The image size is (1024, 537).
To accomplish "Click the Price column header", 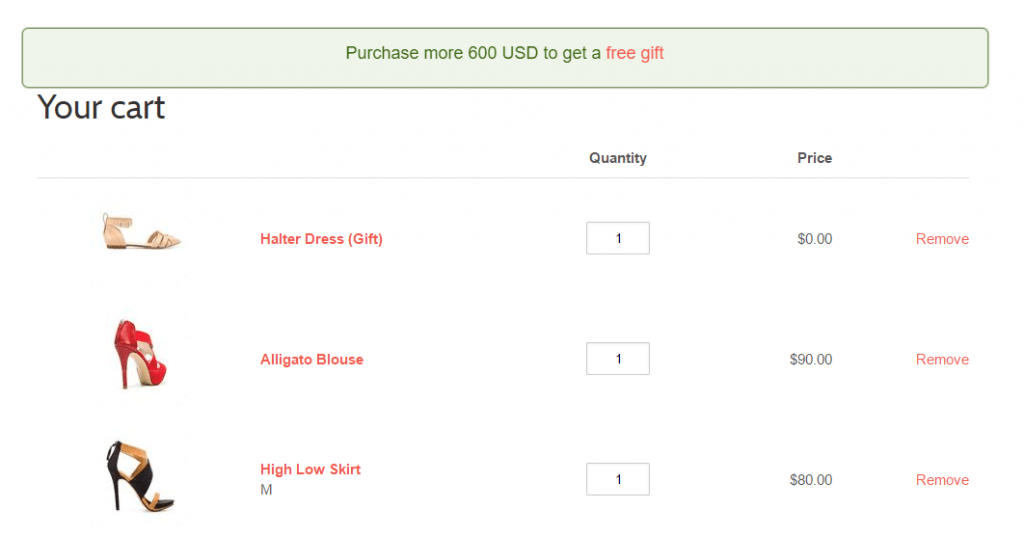I will click(x=814, y=158).
